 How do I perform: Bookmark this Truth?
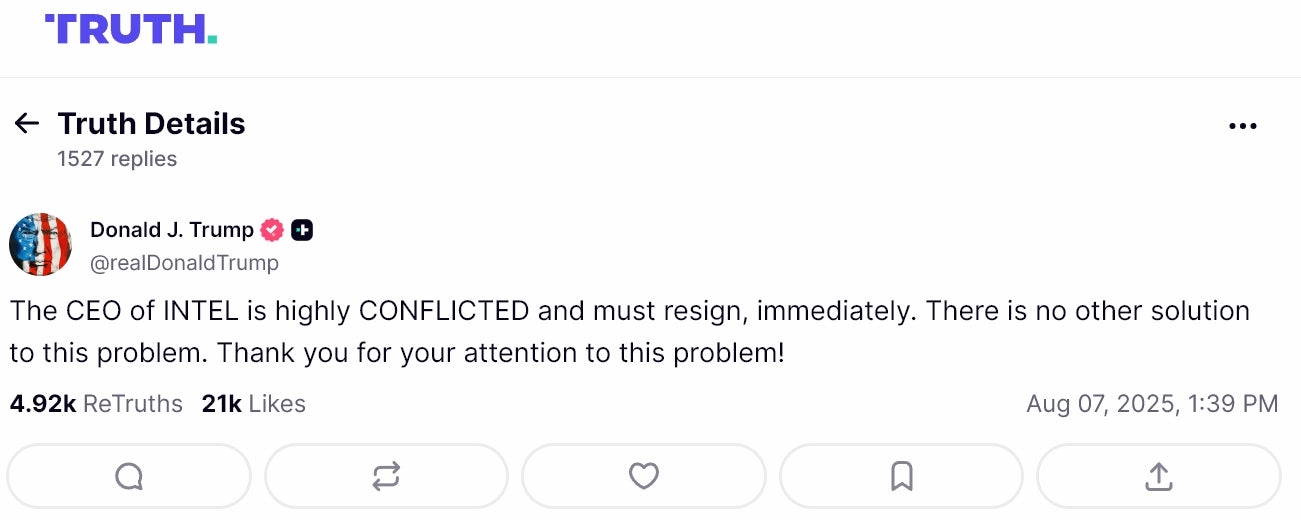coord(901,476)
